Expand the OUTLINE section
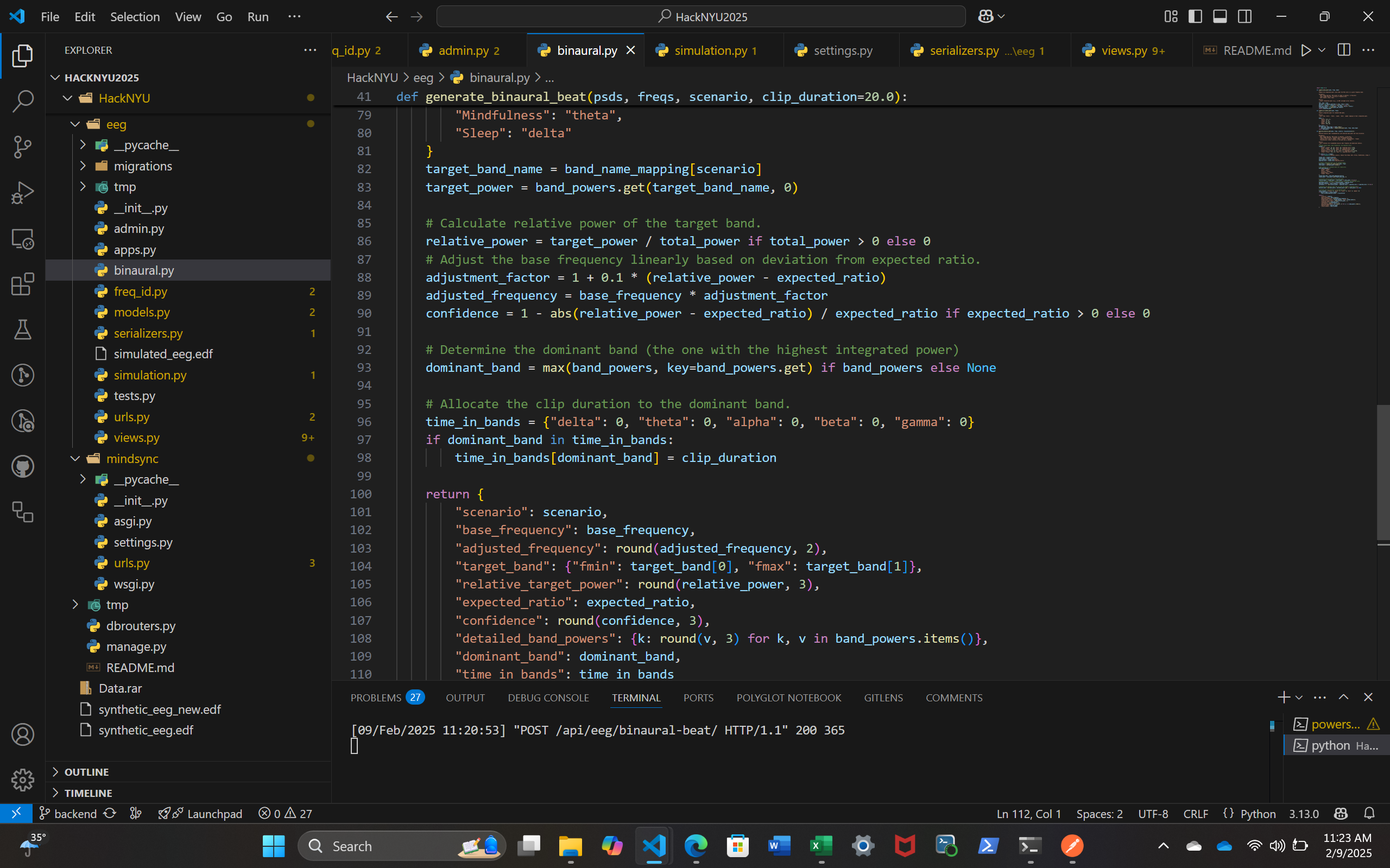The width and height of the screenshot is (1390, 868). coord(86,771)
